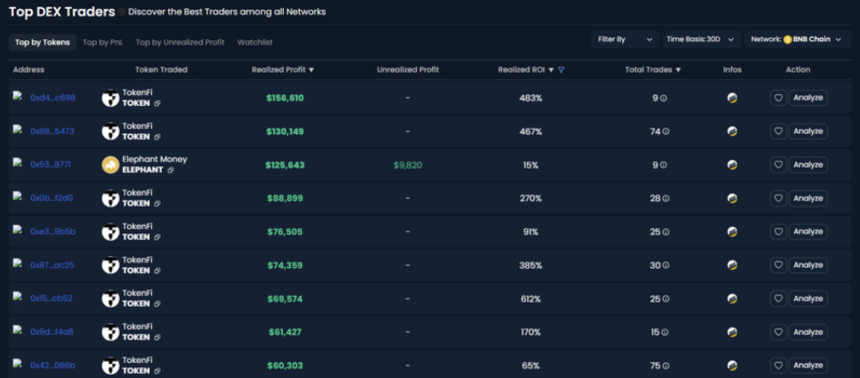The image size is (860, 378).
Task: Open address link 0x87...ac25
Action: pos(52,265)
